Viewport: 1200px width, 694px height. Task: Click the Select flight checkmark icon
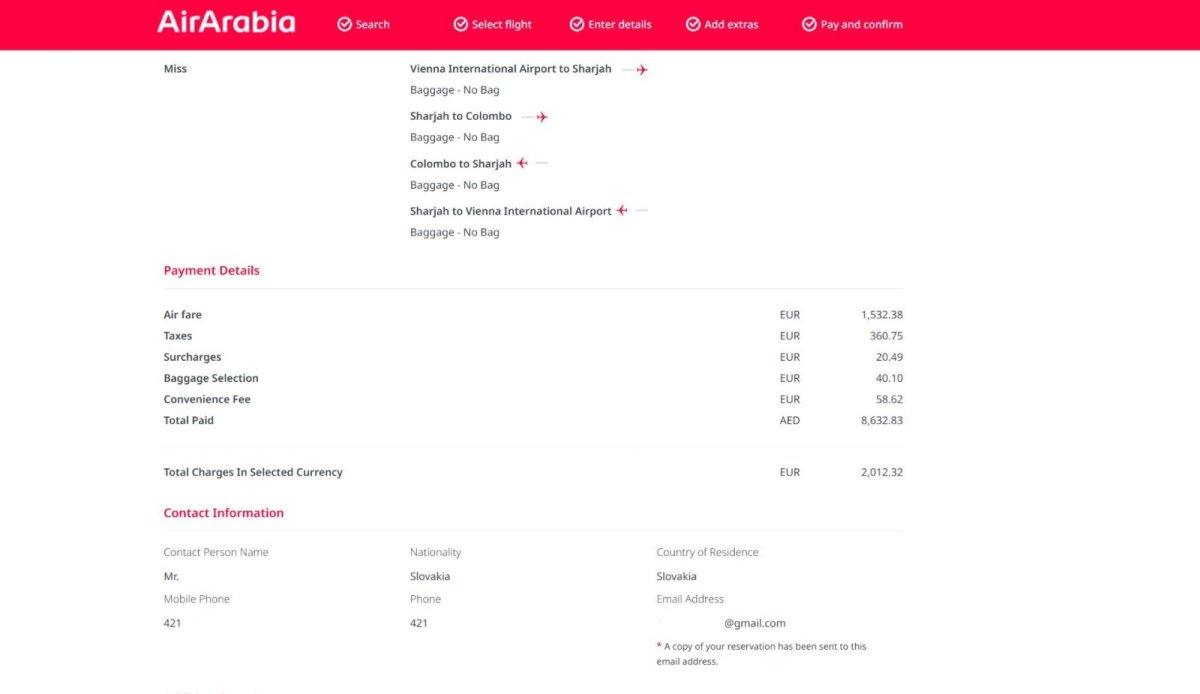pyautogui.click(x=461, y=24)
